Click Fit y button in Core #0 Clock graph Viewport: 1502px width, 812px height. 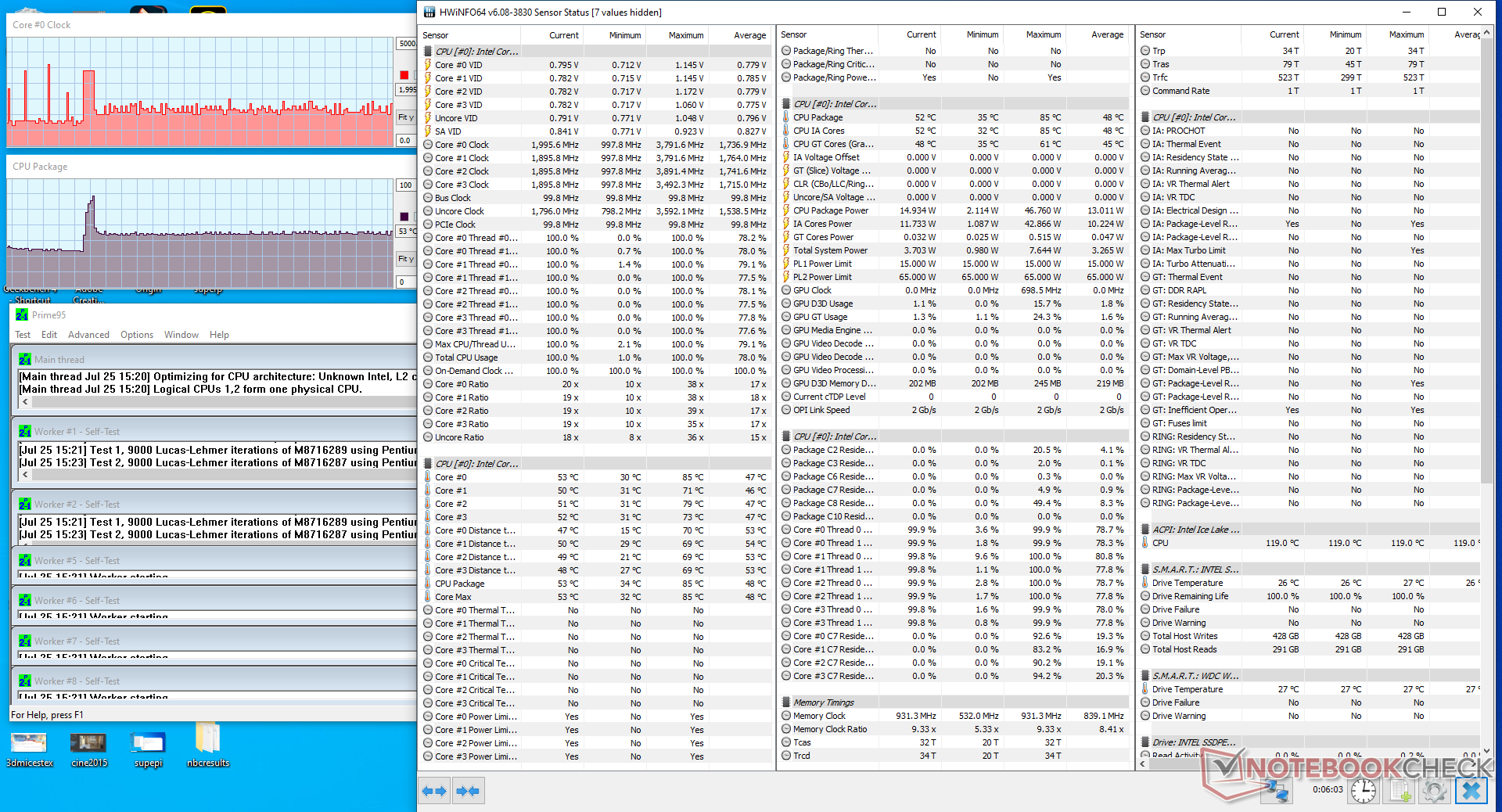click(x=406, y=117)
